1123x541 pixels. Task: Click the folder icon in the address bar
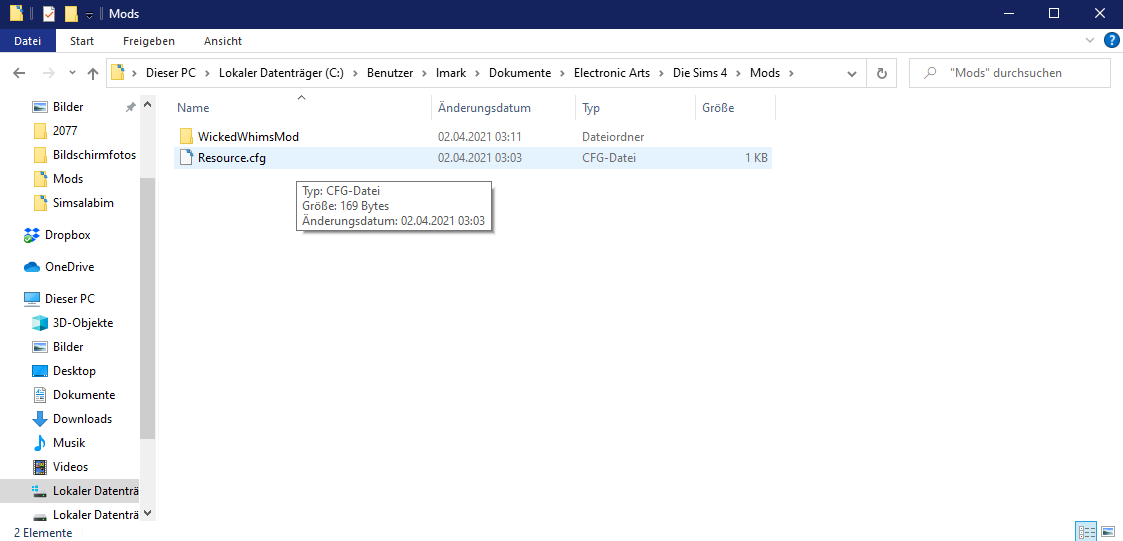tap(118, 72)
